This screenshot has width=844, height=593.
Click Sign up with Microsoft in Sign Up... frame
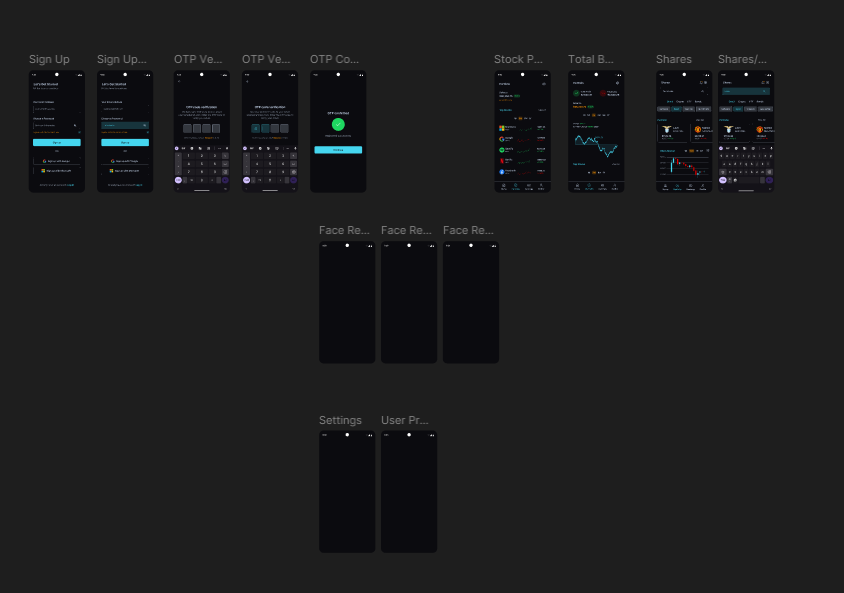coord(125,171)
